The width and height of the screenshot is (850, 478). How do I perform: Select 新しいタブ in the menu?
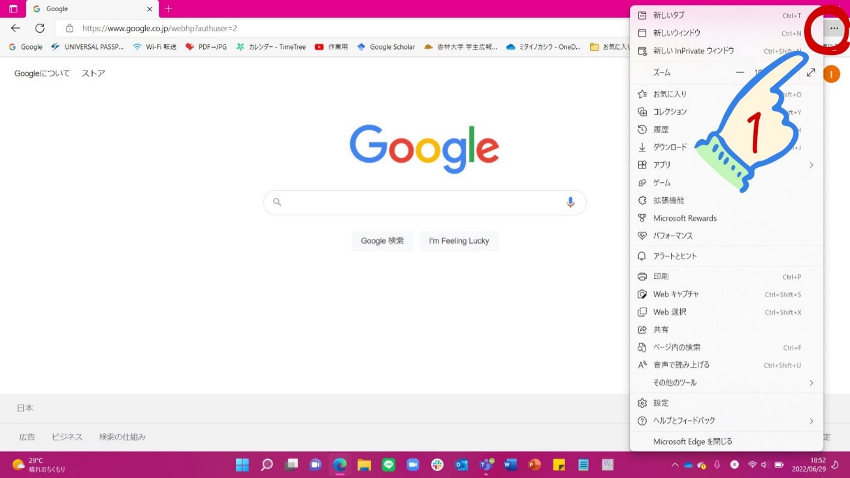coord(726,15)
